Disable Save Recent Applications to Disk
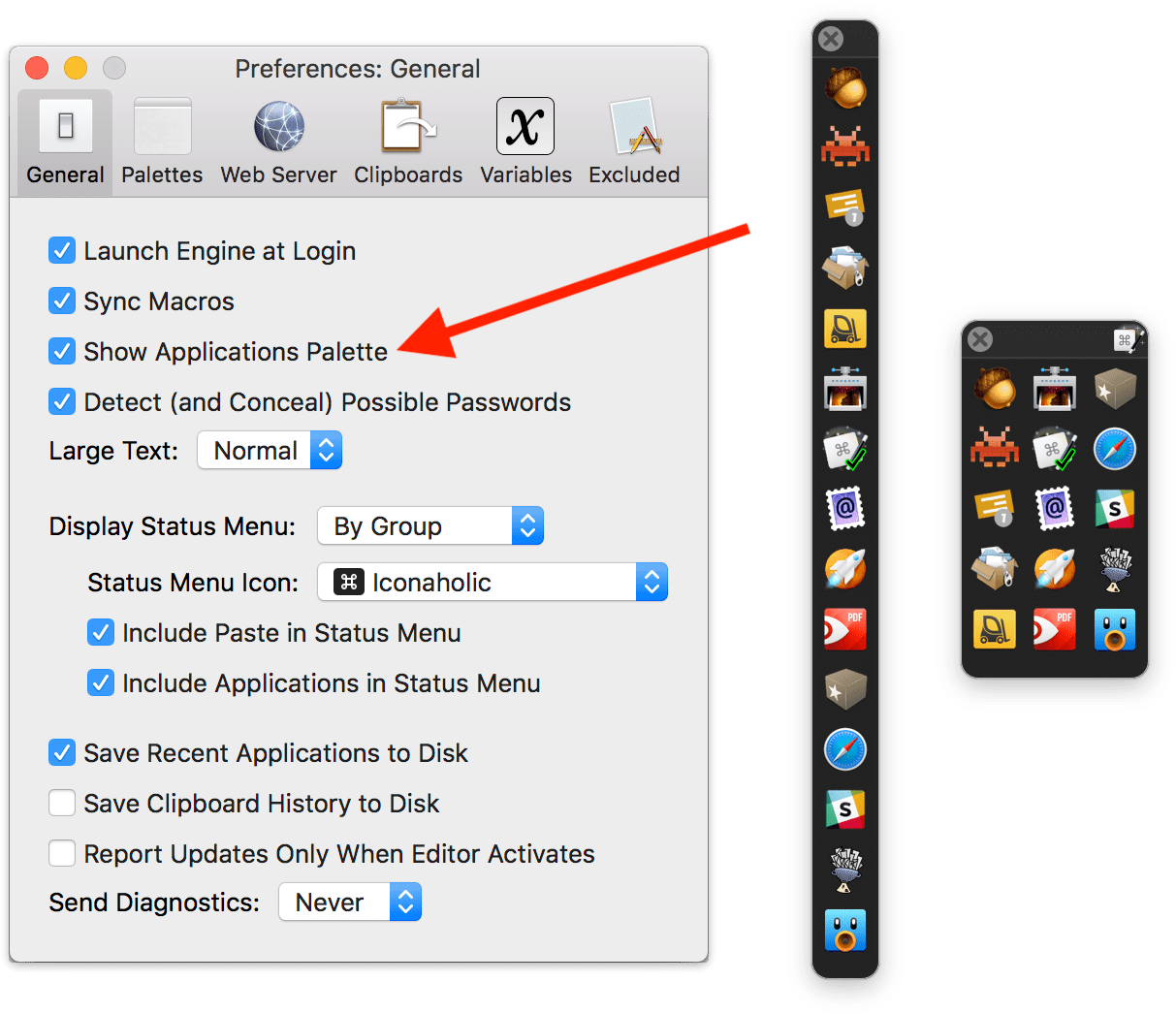 pos(62,753)
